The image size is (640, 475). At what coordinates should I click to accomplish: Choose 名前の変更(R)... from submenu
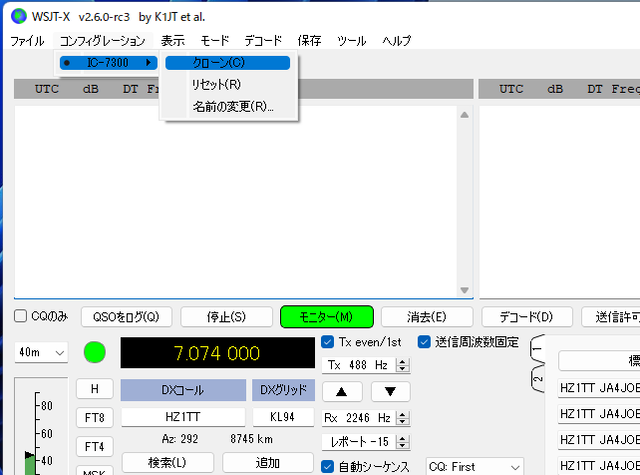[228, 107]
